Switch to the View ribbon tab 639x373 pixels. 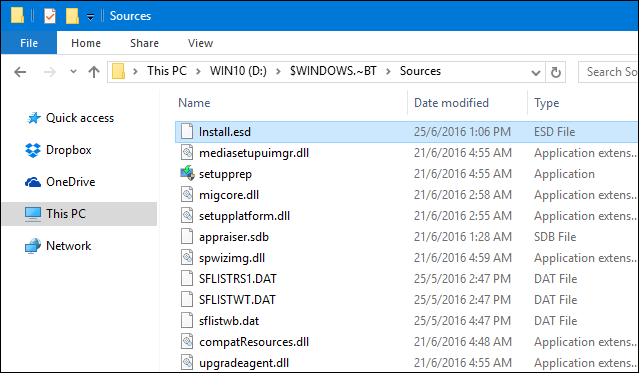(x=200, y=43)
